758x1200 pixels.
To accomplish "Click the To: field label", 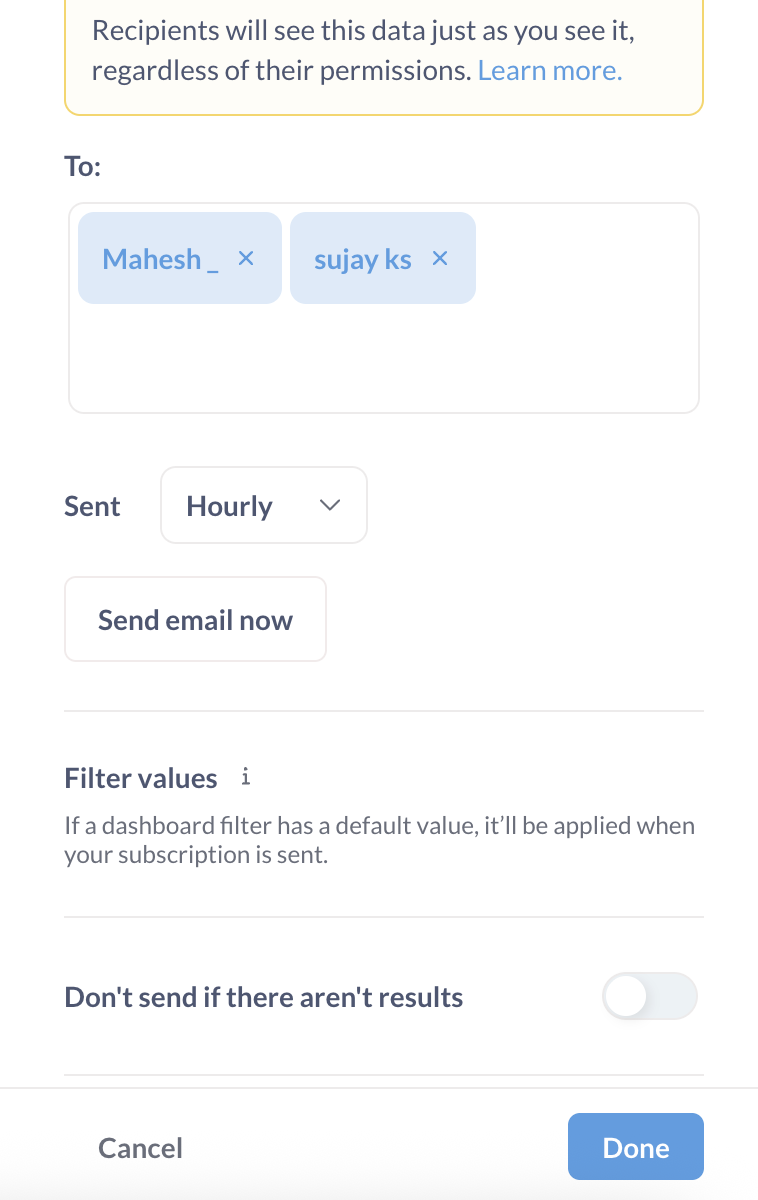I will (82, 166).
